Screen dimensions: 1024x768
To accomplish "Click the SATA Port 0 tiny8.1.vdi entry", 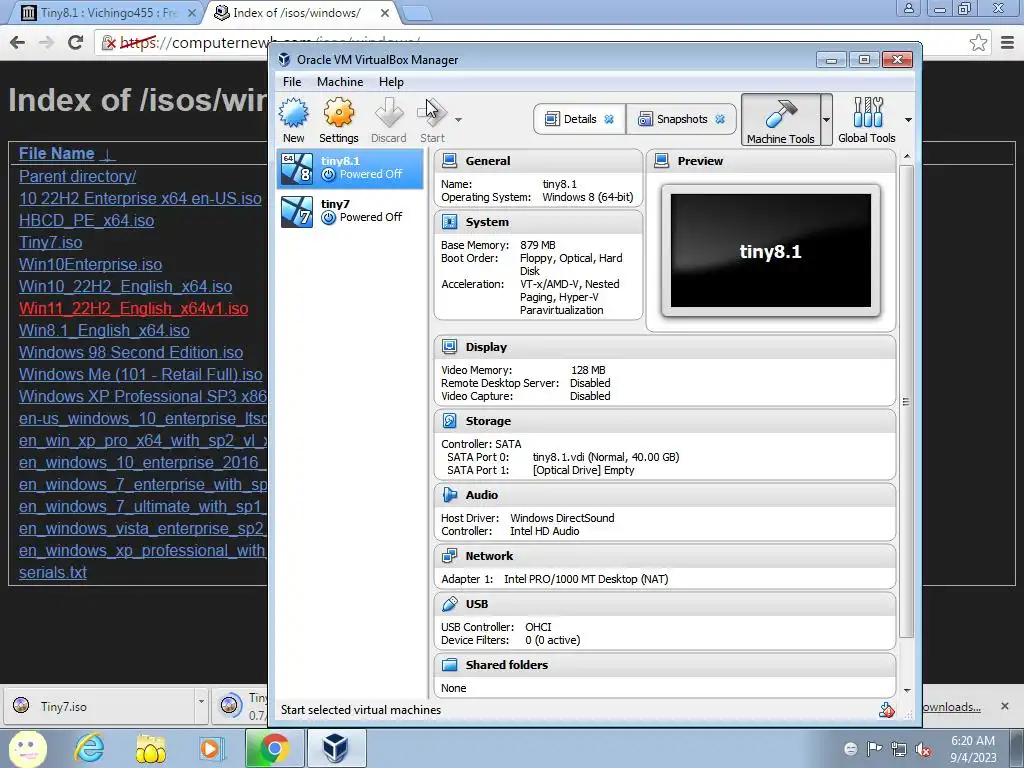I will coord(606,457).
